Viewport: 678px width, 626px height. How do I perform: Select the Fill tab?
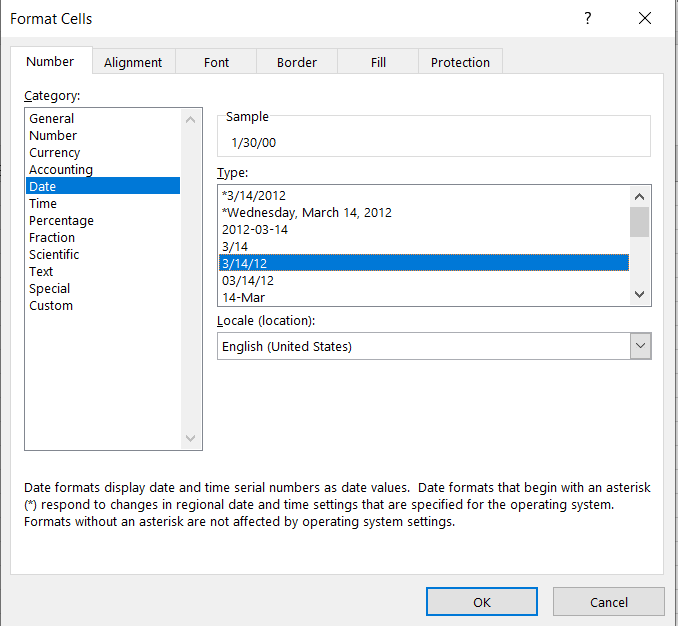pyautogui.click(x=378, y=62)
